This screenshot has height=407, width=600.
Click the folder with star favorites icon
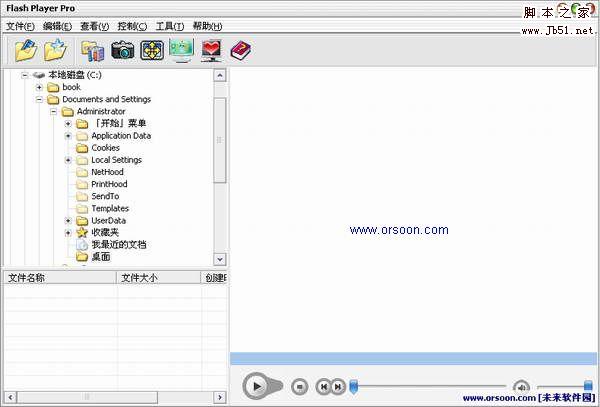pos(55,50)
